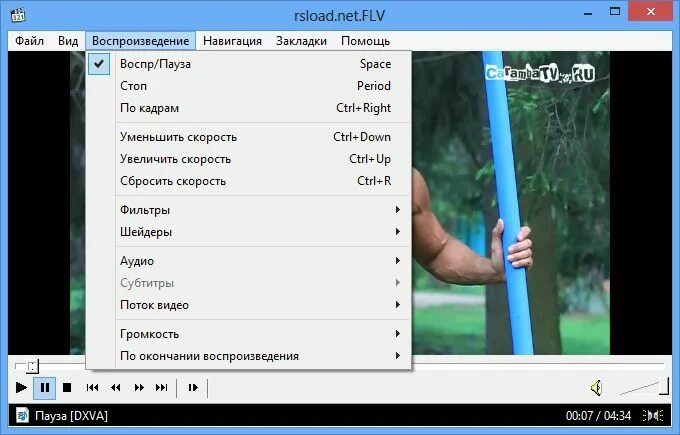The width and height of the screenshot is (680, 435).
Task: Click the volume slider
Action: pos(644,387)
